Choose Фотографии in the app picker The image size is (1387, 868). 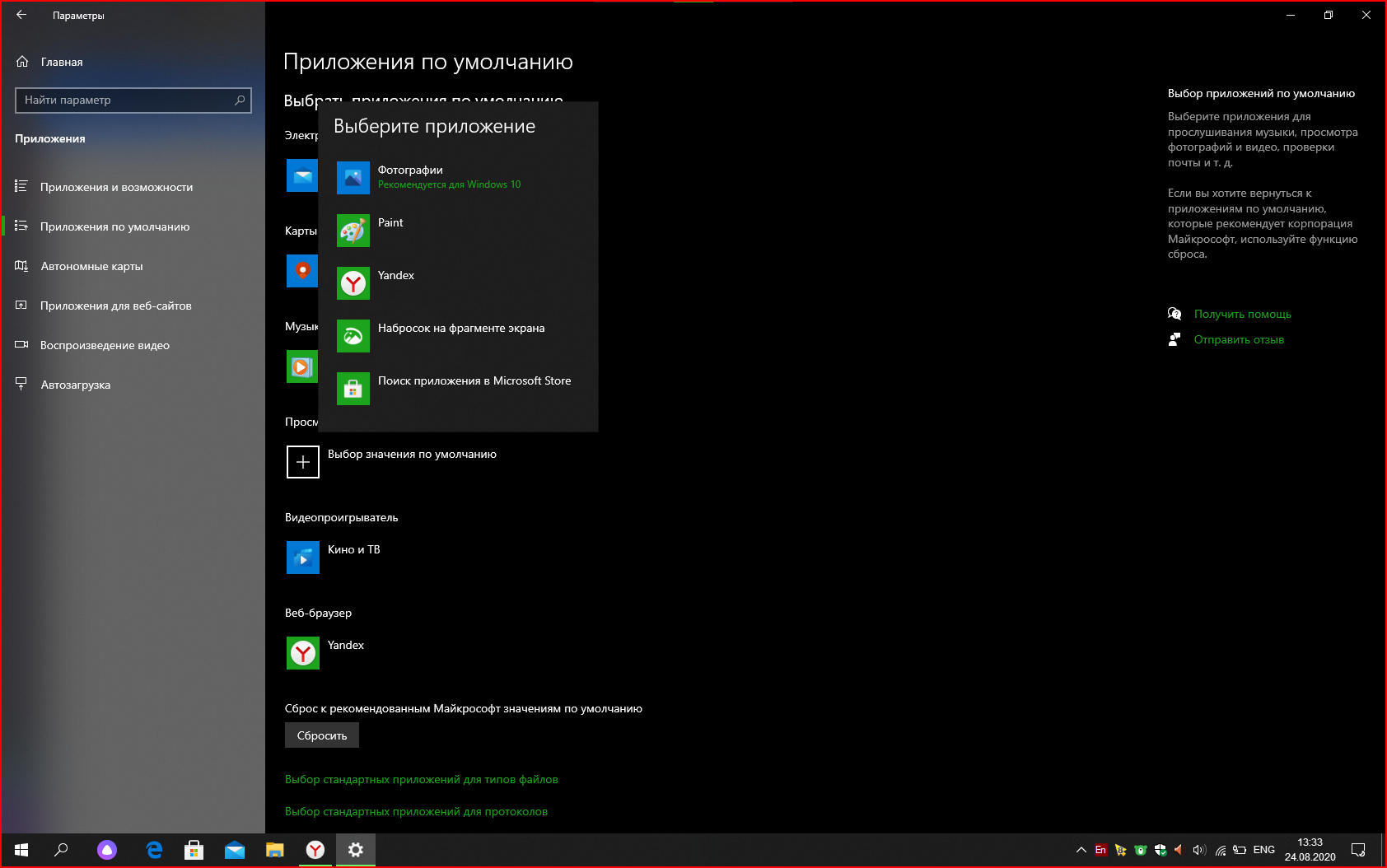458,177
